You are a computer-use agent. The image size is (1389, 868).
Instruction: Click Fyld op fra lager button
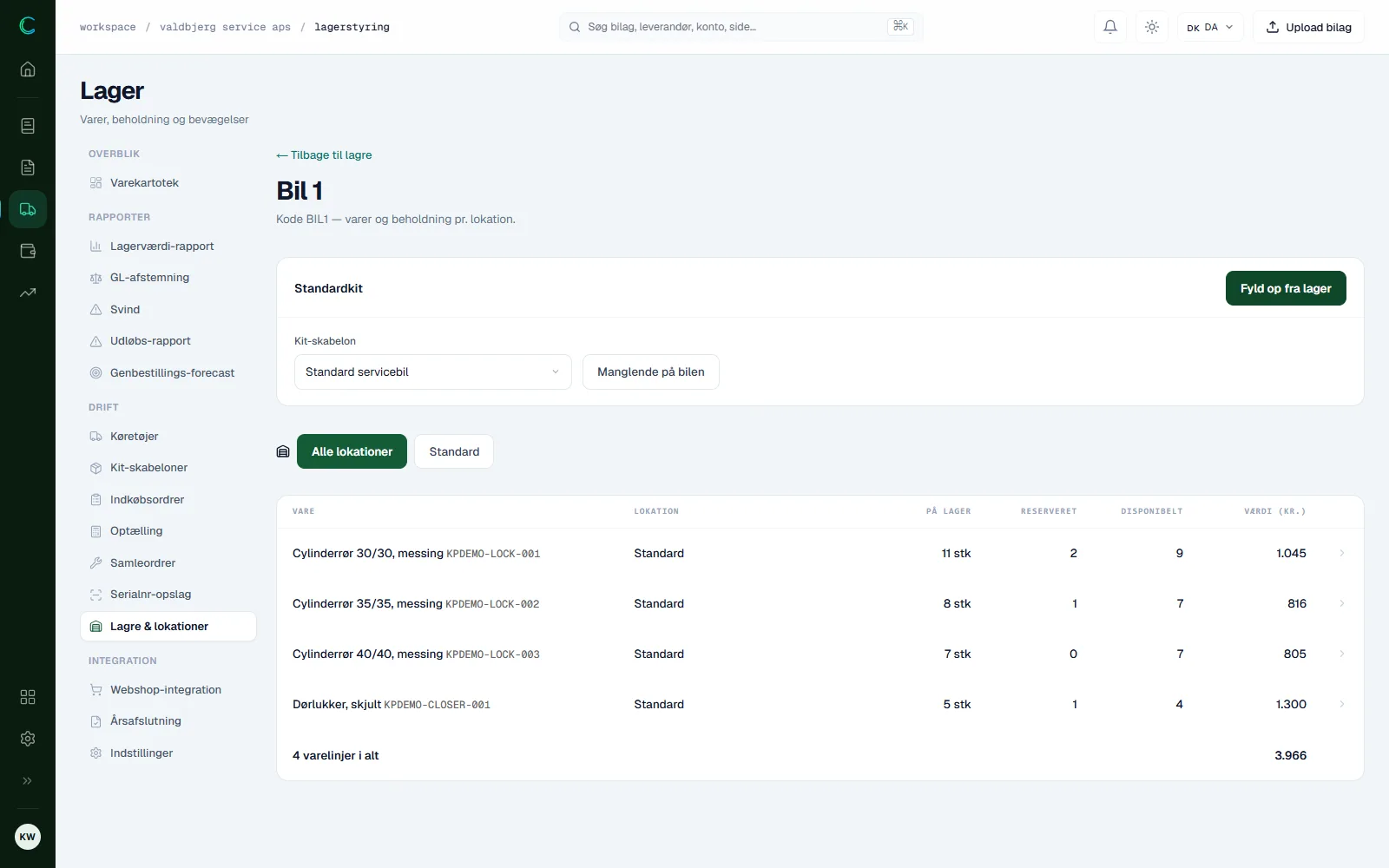pos(1286,288)
